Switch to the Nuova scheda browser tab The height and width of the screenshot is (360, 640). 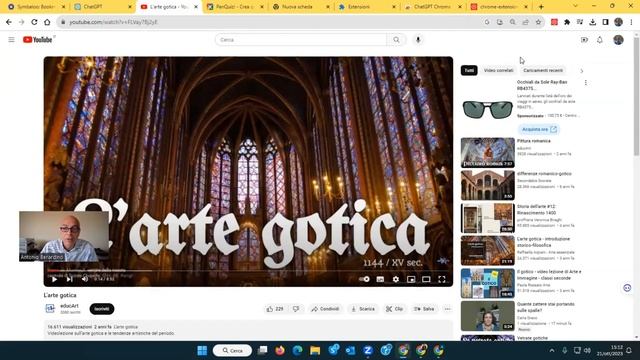click(x=301, y=7)
